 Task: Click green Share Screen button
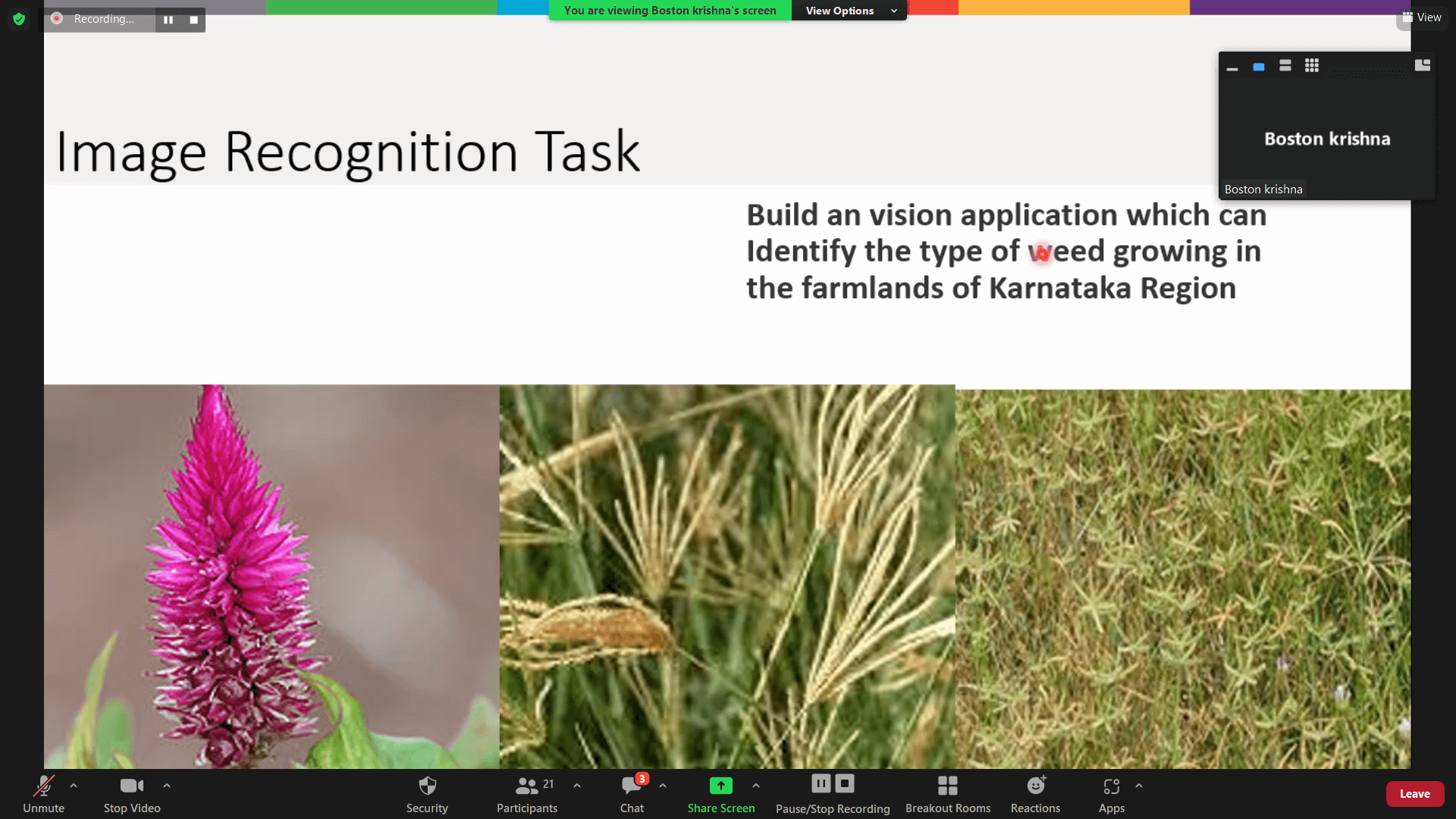pyautogui.click(x=721, y=794)
